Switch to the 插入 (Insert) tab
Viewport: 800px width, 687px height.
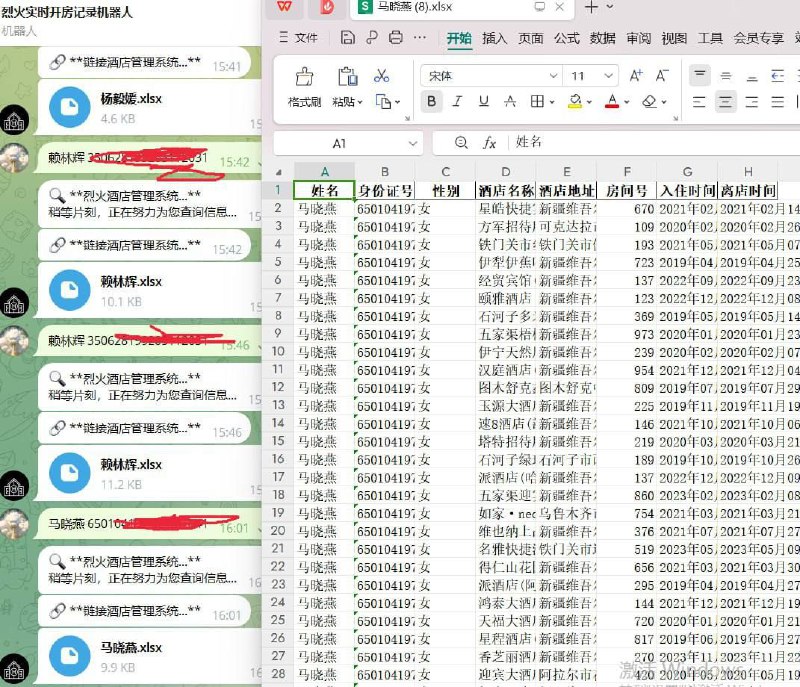coord(494,38)
